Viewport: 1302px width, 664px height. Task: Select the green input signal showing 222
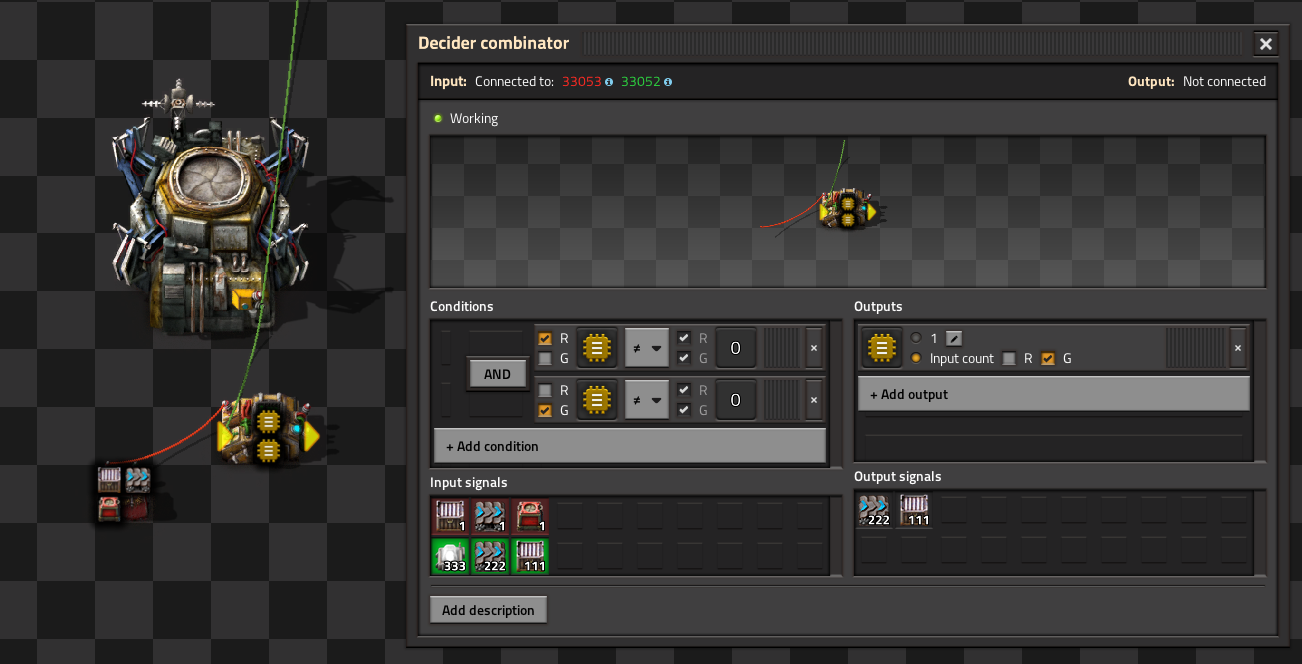(489, 556)
